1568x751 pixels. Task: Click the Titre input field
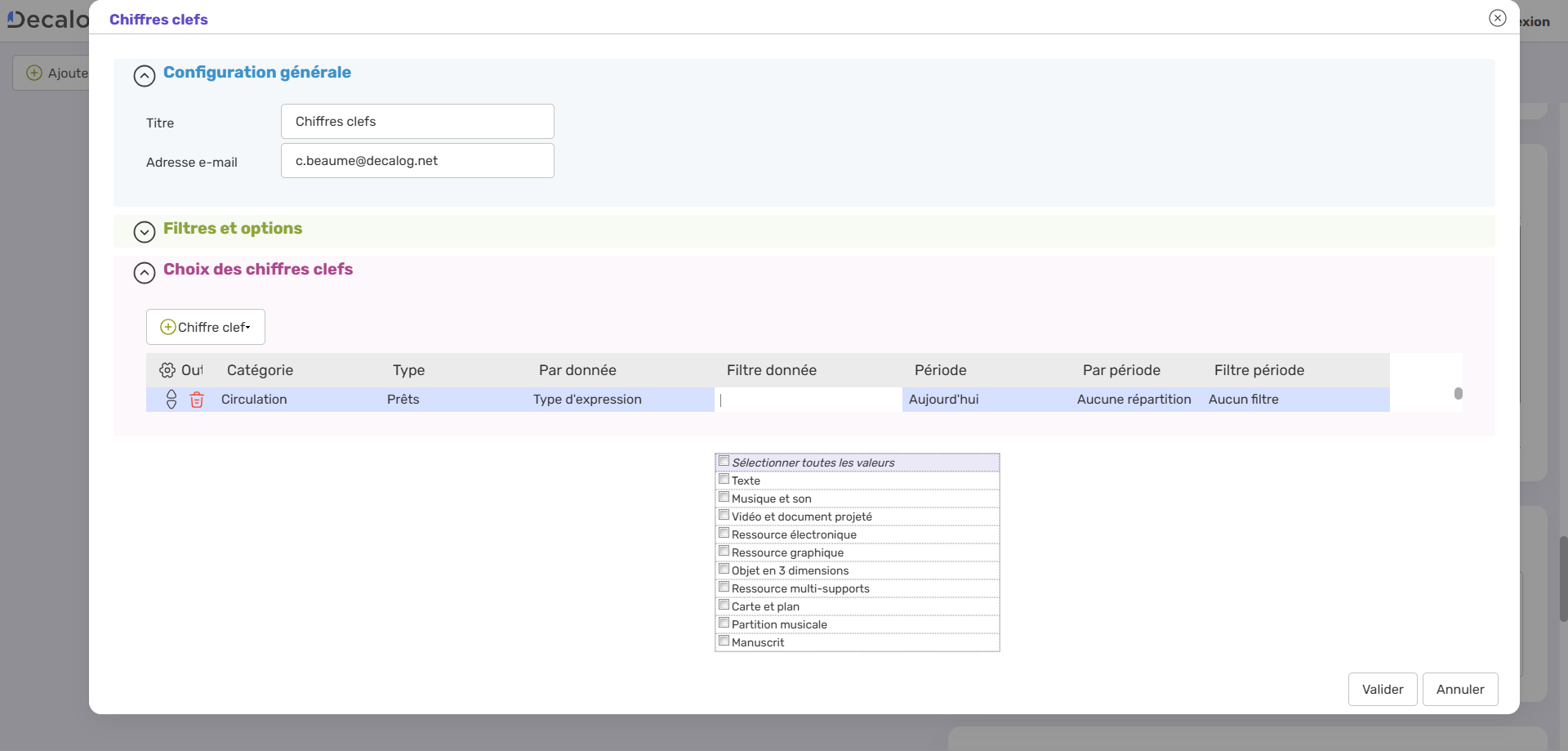click(x=417, y=122)
